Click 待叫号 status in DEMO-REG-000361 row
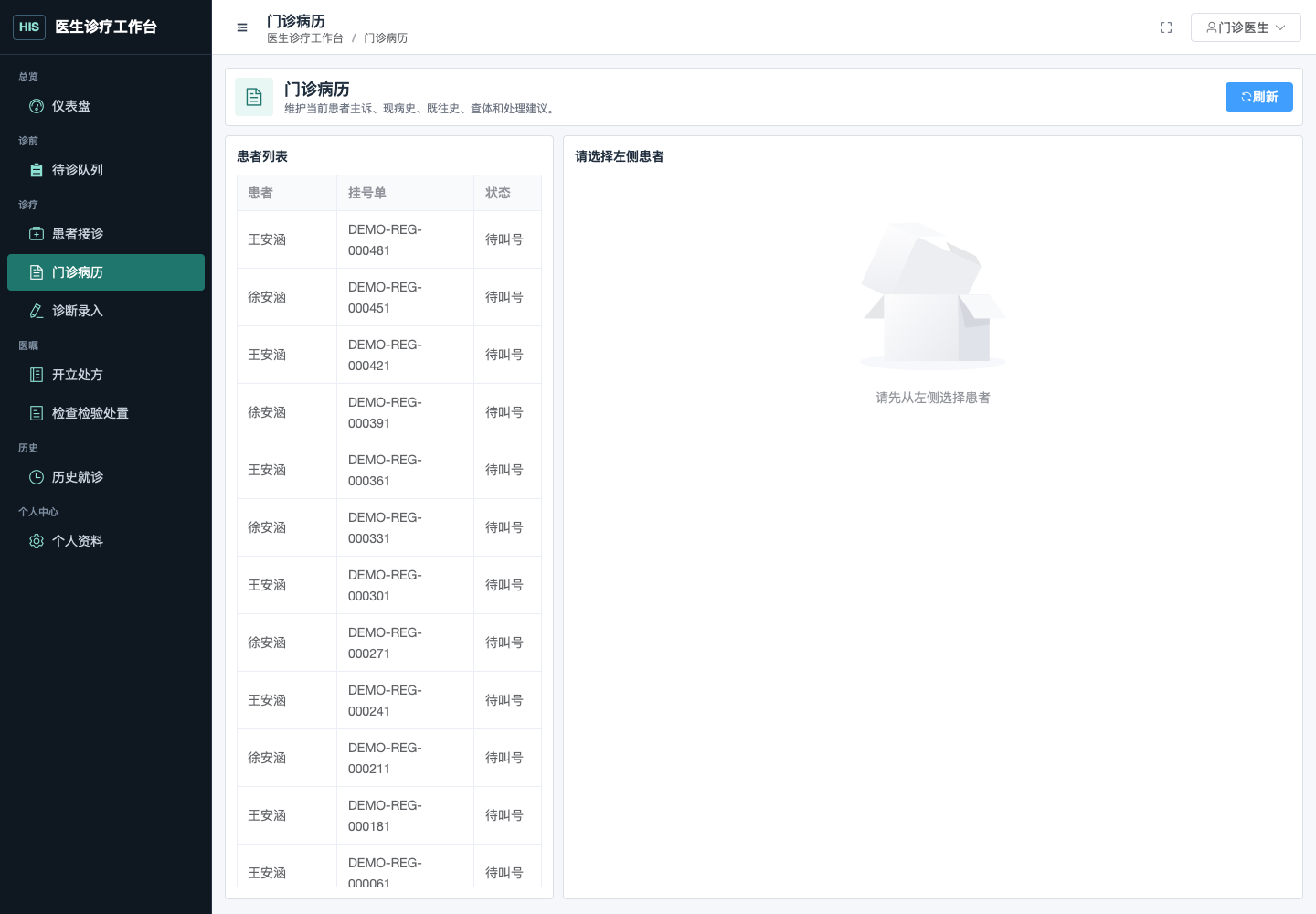 tap(504, 470)
